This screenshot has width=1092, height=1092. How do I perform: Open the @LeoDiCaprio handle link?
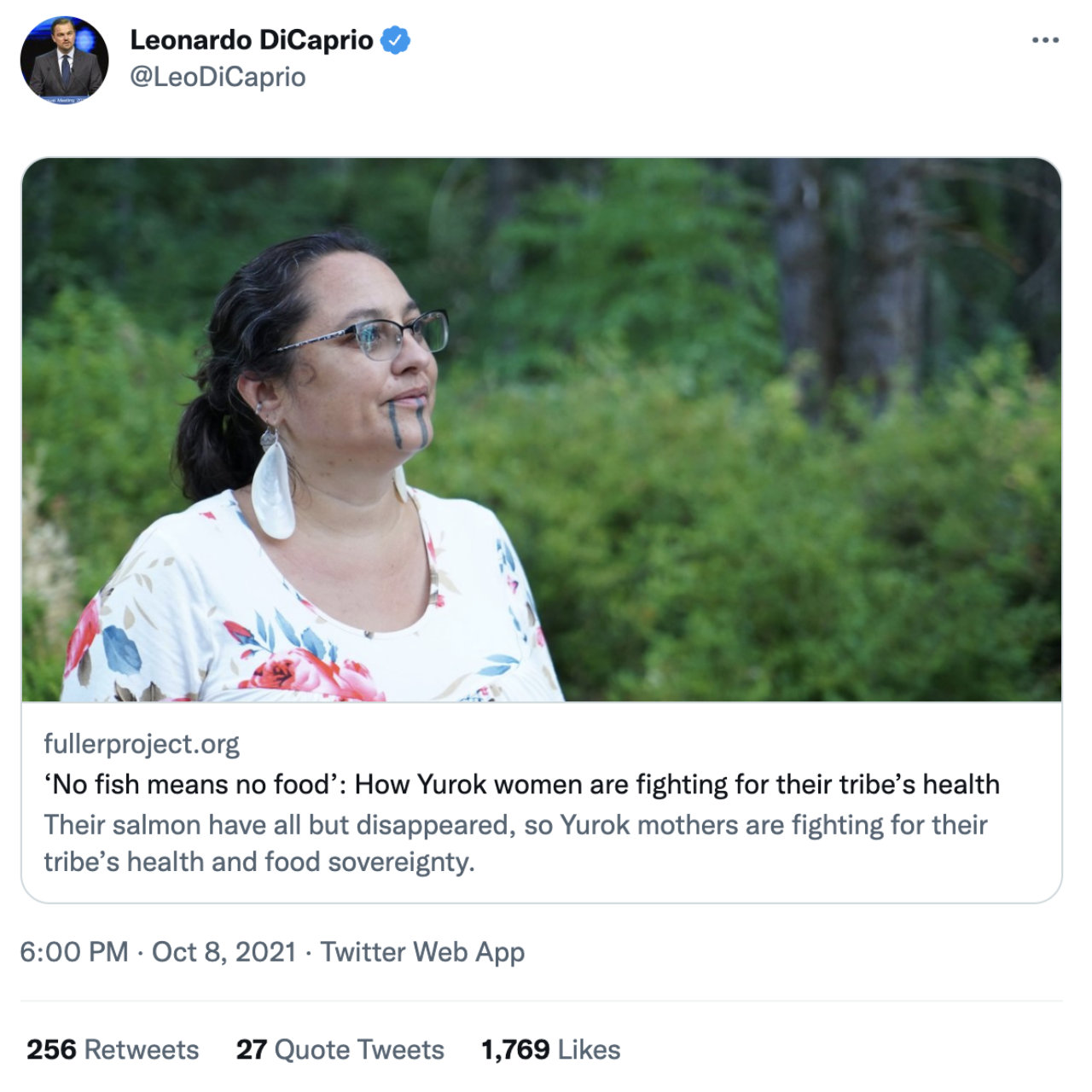coord(218,77)
